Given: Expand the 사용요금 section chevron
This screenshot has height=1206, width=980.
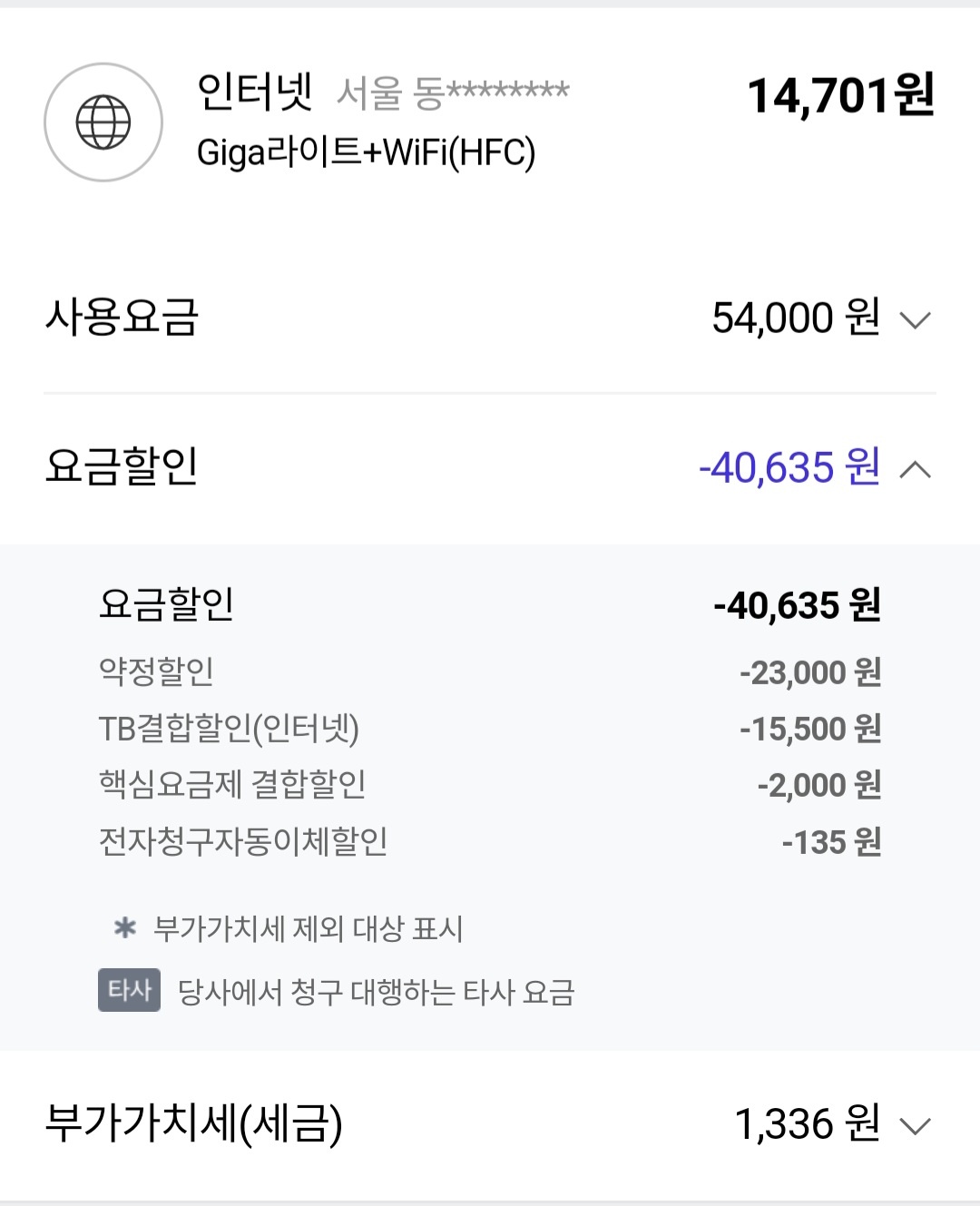Looking at the screenshot, I should point(915,319).
